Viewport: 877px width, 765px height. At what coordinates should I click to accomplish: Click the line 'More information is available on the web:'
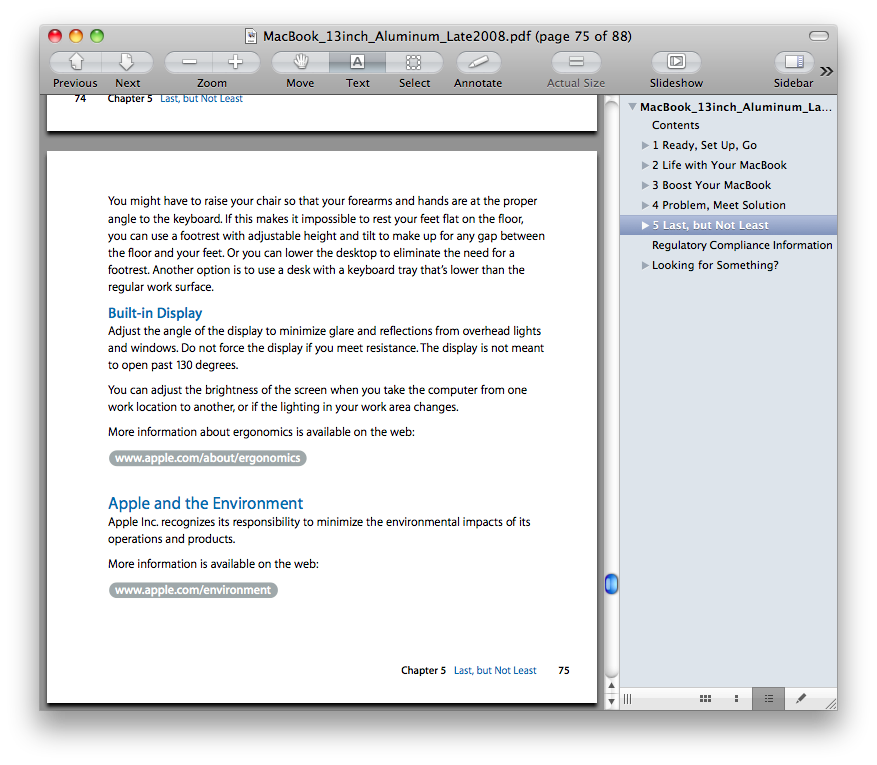213,564
